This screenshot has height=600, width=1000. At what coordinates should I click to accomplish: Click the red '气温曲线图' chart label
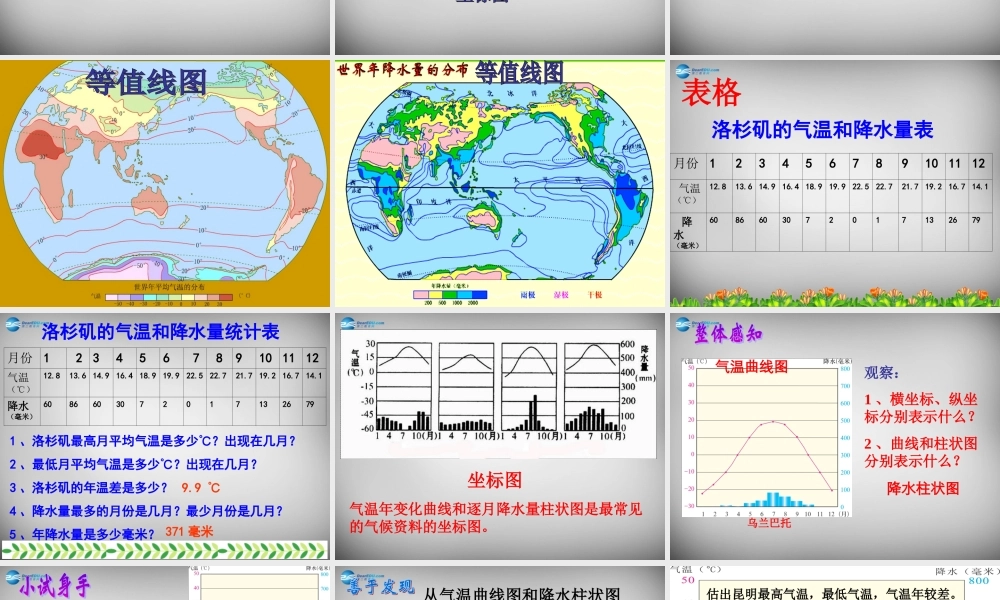751,367
